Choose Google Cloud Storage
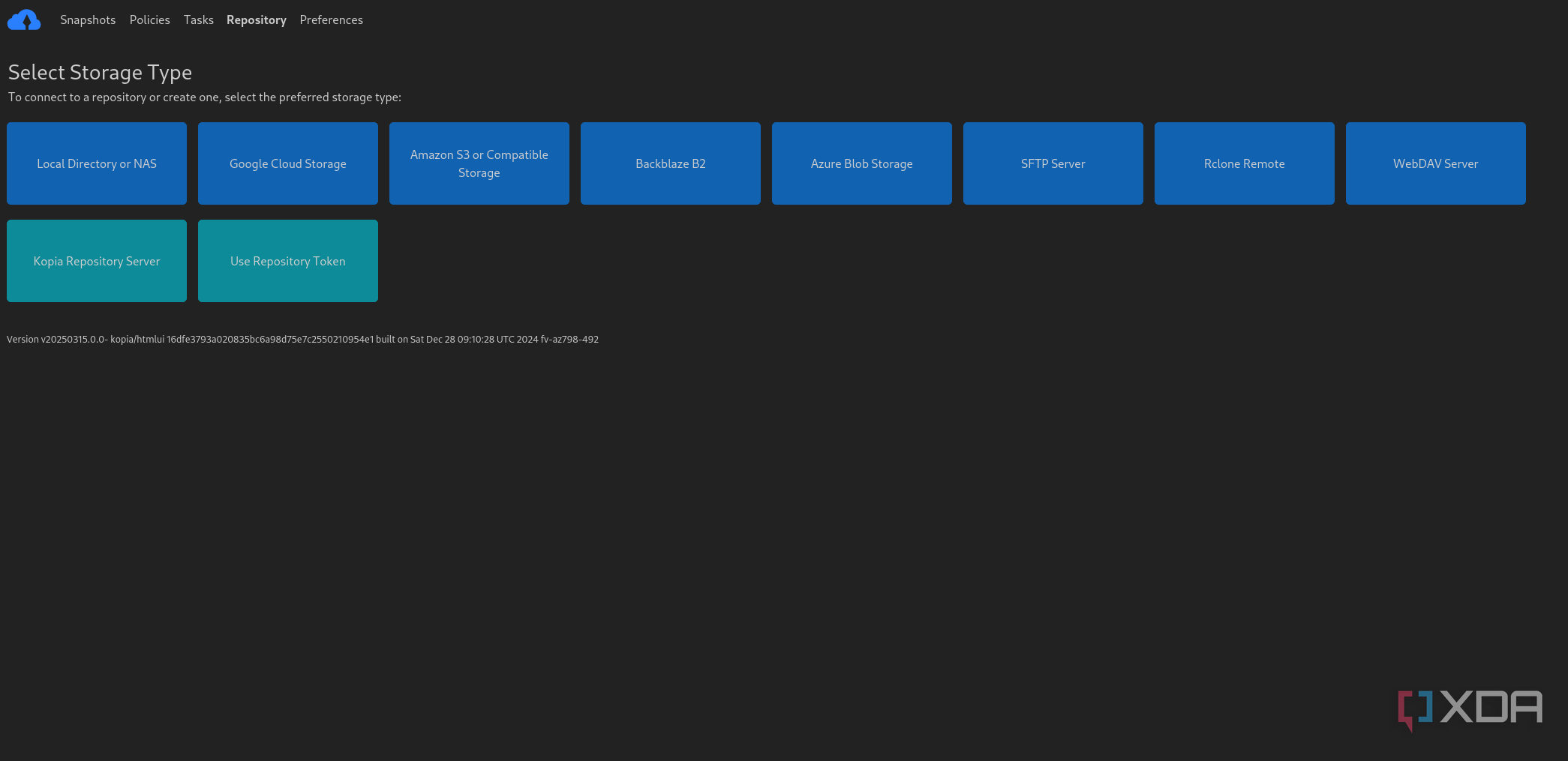The image size is (1568, 761). point(287,163)
